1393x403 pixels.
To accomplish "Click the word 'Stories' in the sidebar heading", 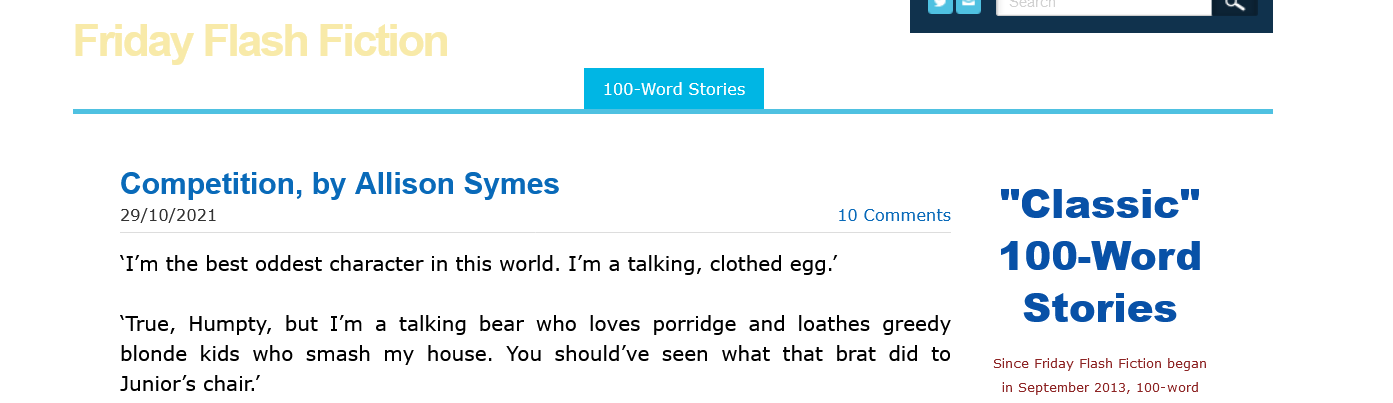I will (1099, 308).
